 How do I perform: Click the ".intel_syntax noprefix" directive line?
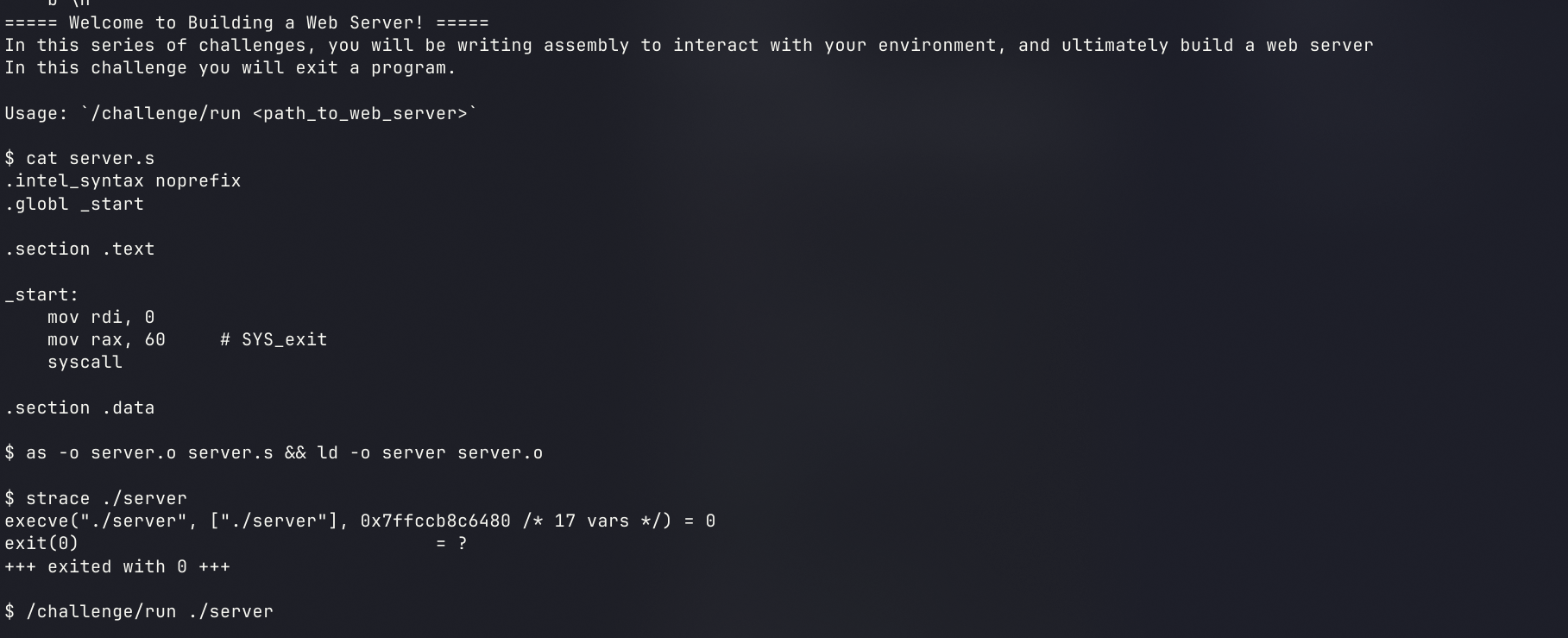pos(123,181)
